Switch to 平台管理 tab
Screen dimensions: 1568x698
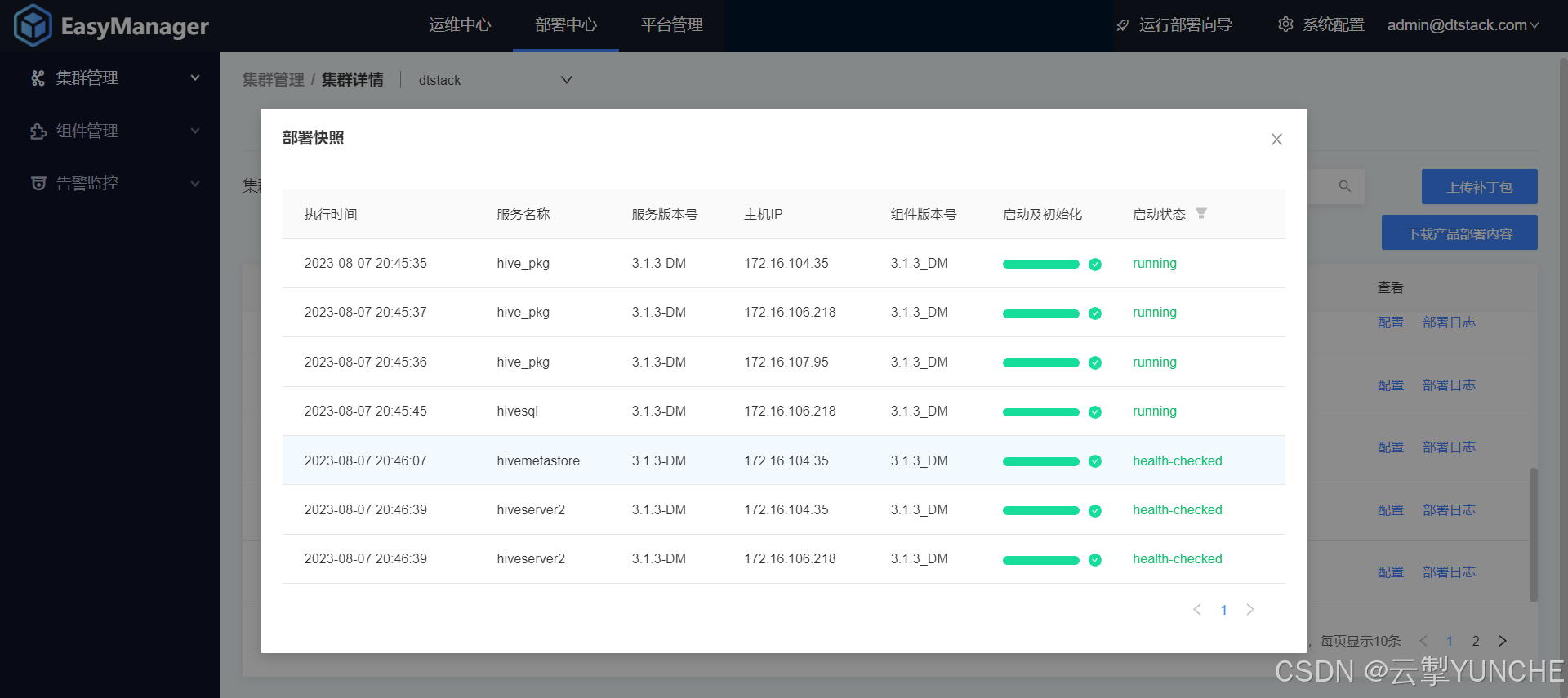click(x=671, y=25)
